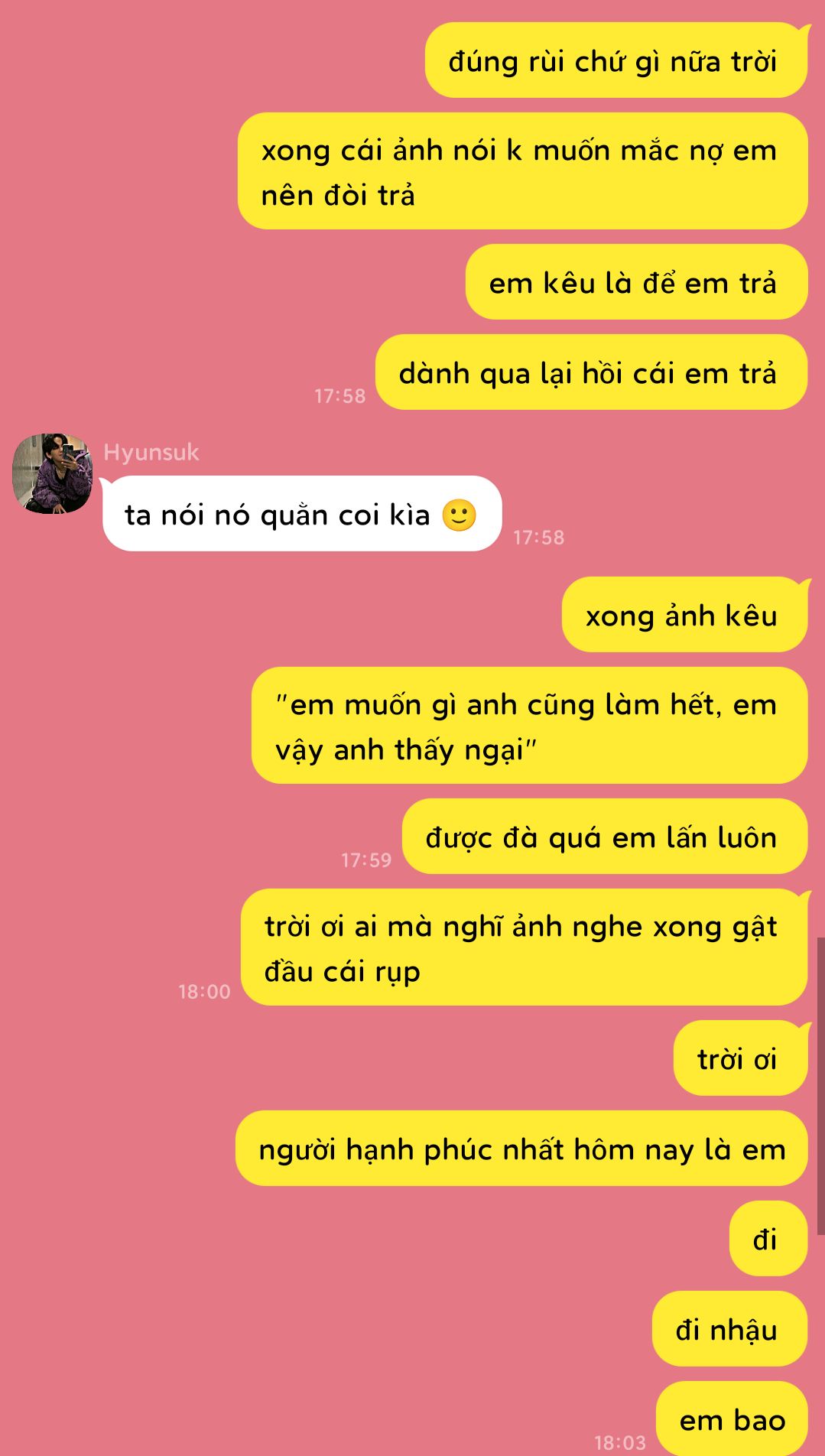The image size is (825, 1456).
Task: Tap the "em bao" message bubble
Action: pyautogui.click(x=732, y=1419)
